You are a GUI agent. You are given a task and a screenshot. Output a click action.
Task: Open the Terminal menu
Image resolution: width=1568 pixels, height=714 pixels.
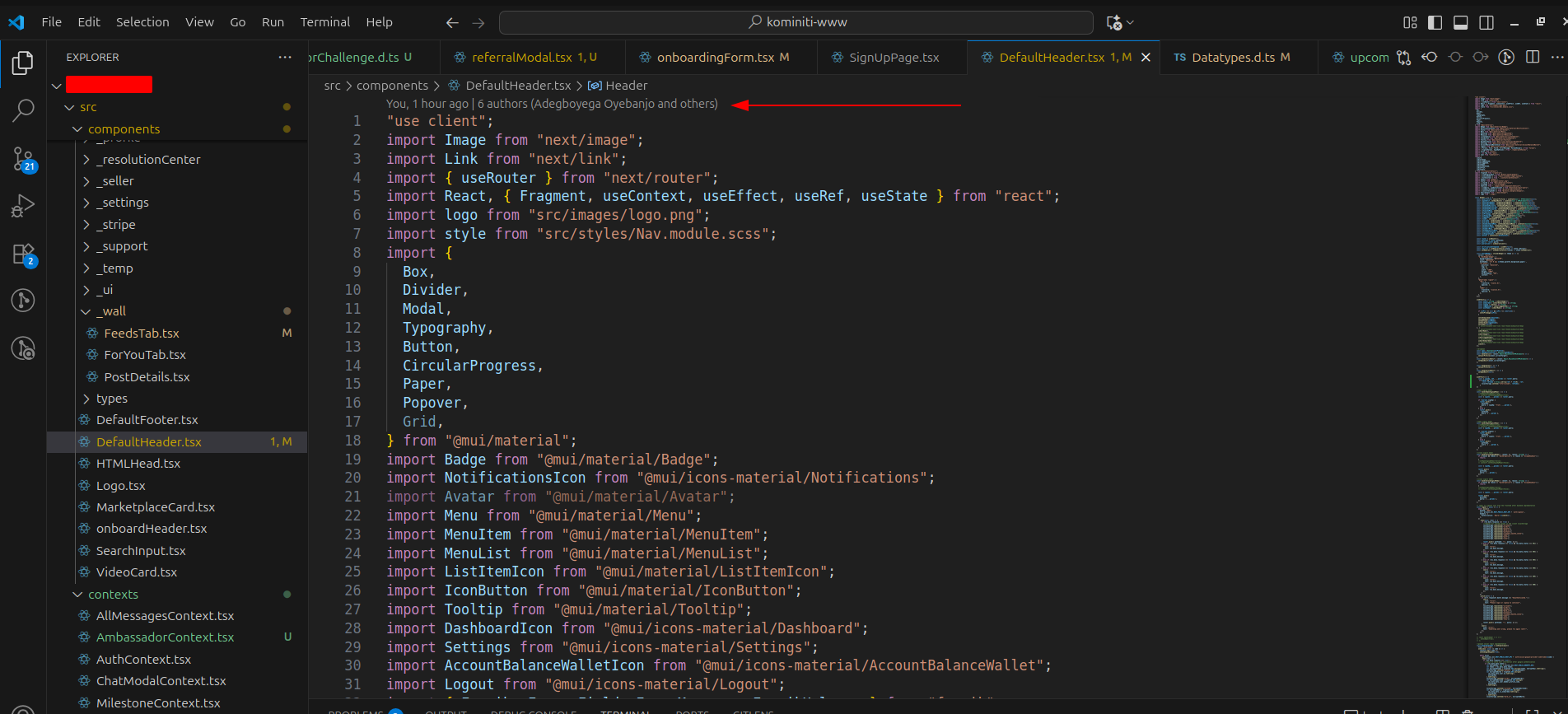click(x=324, y=22)
